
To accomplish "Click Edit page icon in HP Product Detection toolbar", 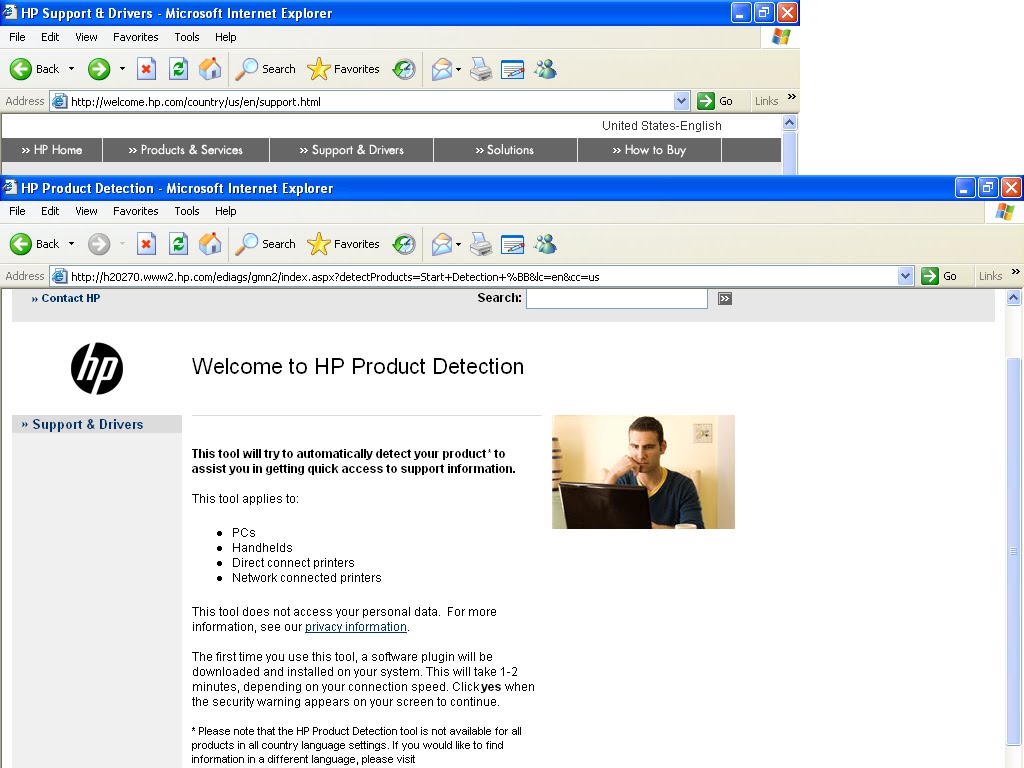I will [513, 244].
